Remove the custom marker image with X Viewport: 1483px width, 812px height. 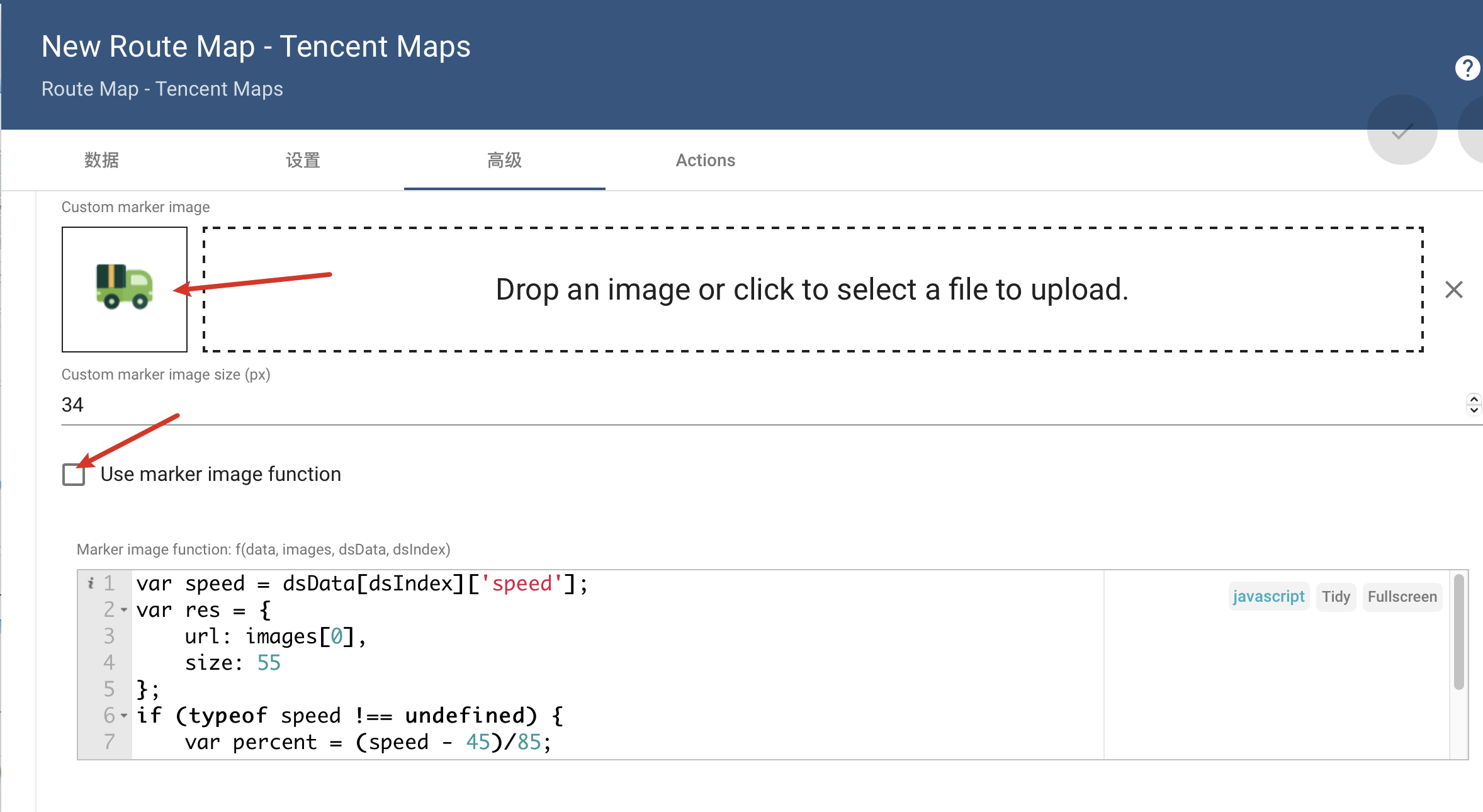(x=1453, y=290)
